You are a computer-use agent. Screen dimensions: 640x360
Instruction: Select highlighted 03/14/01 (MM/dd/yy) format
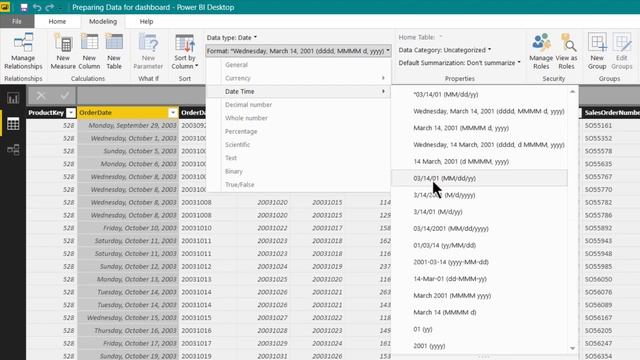click(x=480, y=178)
